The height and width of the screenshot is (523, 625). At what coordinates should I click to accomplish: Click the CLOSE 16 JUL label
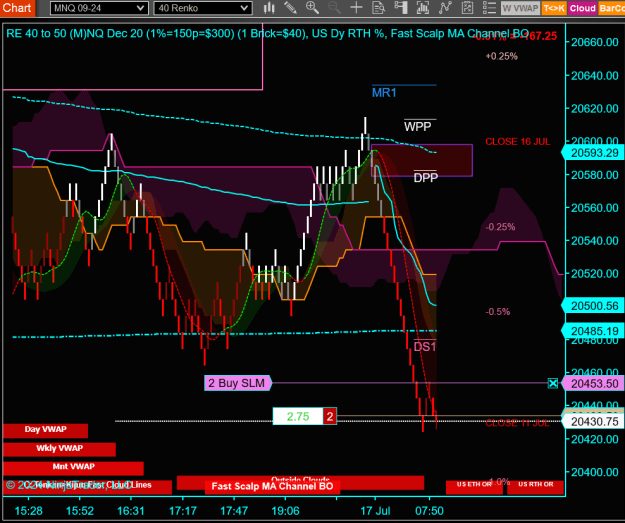click(x=517, y=142)
